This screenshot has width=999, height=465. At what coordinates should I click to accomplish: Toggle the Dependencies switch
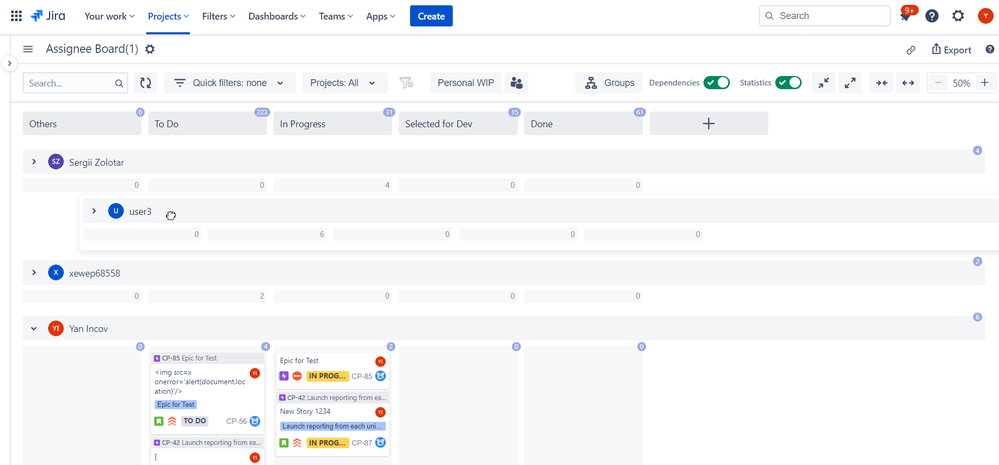pos(716,83)
